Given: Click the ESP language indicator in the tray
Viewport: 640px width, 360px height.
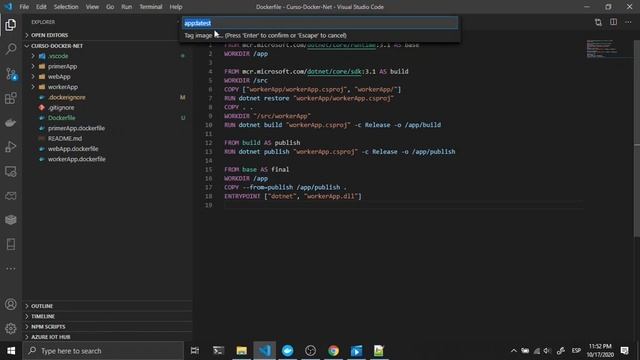Looking at the screenshot, I should point(576,351).
